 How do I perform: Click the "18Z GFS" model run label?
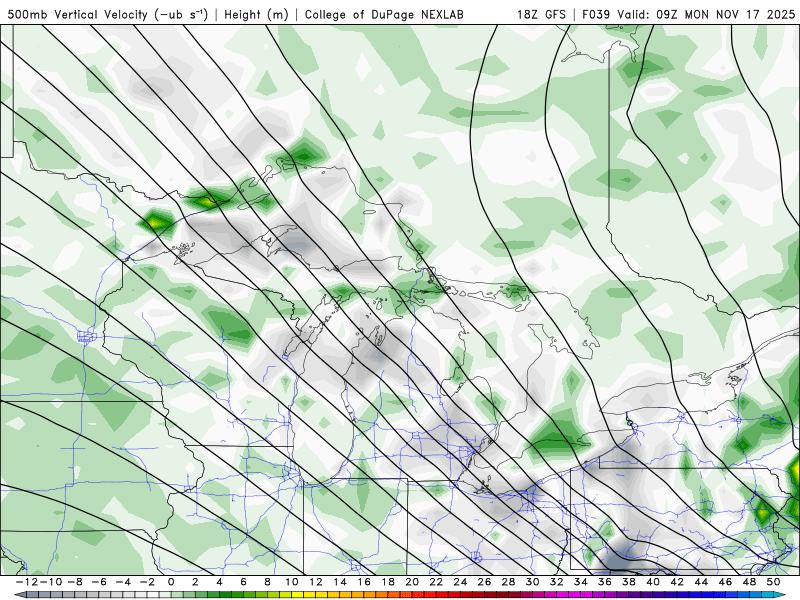[x=541, y=14]
